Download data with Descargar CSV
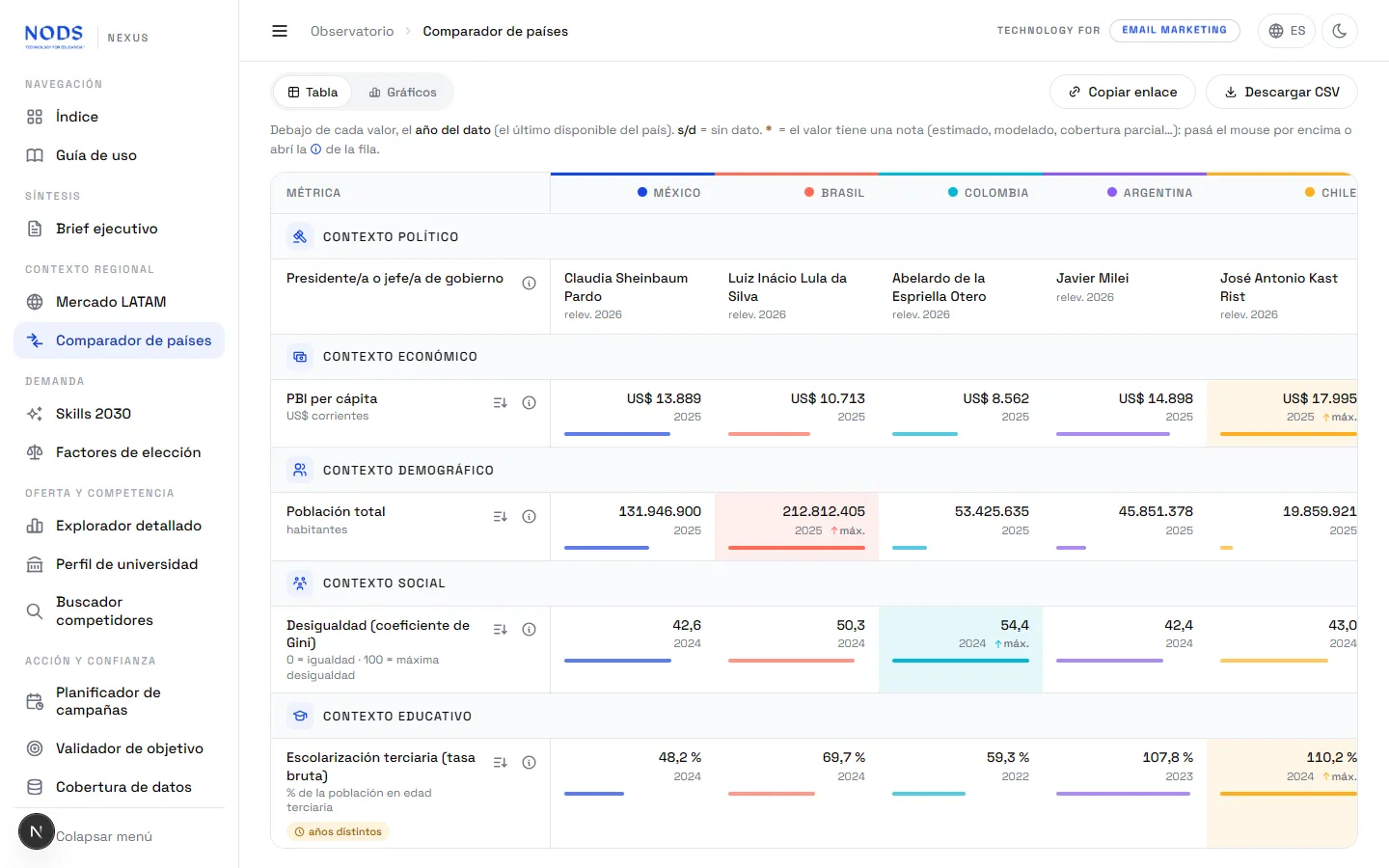The width and height of the screenshot is (1389, 868). (x=1282, y=92)
